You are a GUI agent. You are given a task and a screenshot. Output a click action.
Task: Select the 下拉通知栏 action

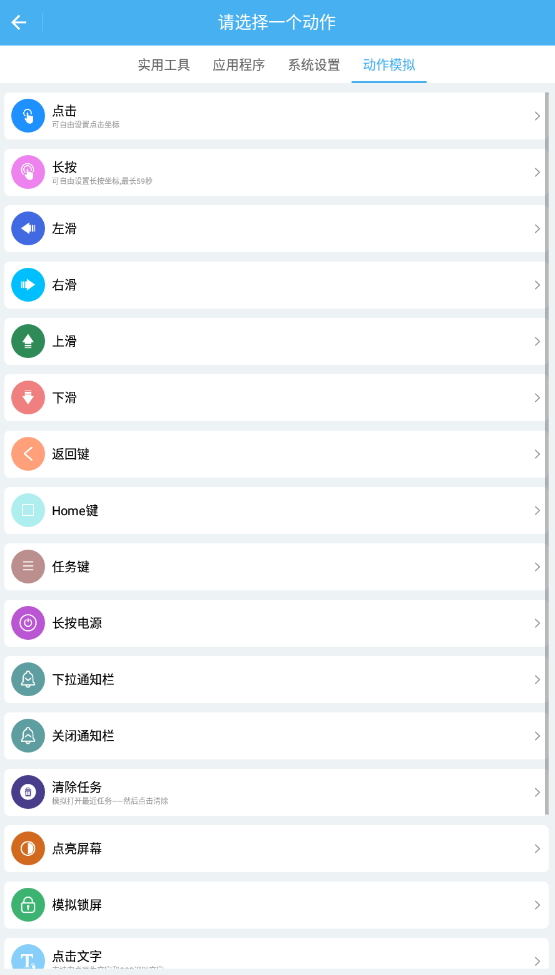pos(276,680)
